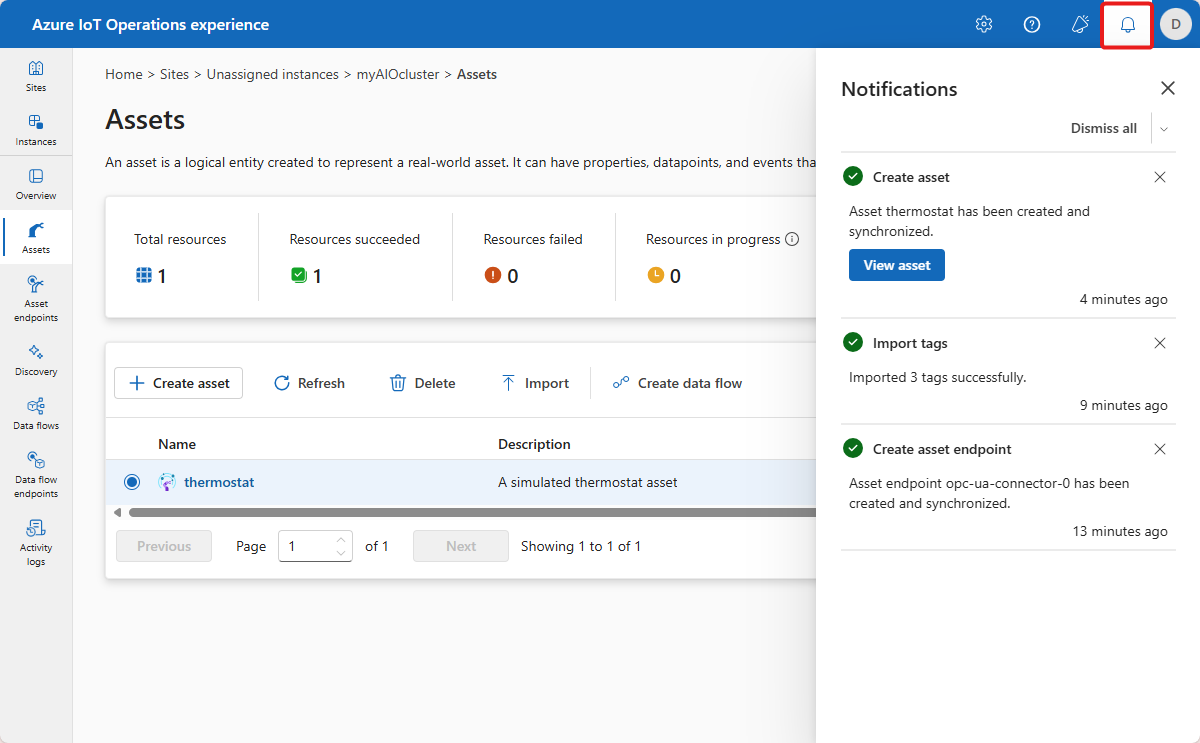Open Asset endpoints in sidebar
Screen dimensions: 1200x743
pos(36,298)
